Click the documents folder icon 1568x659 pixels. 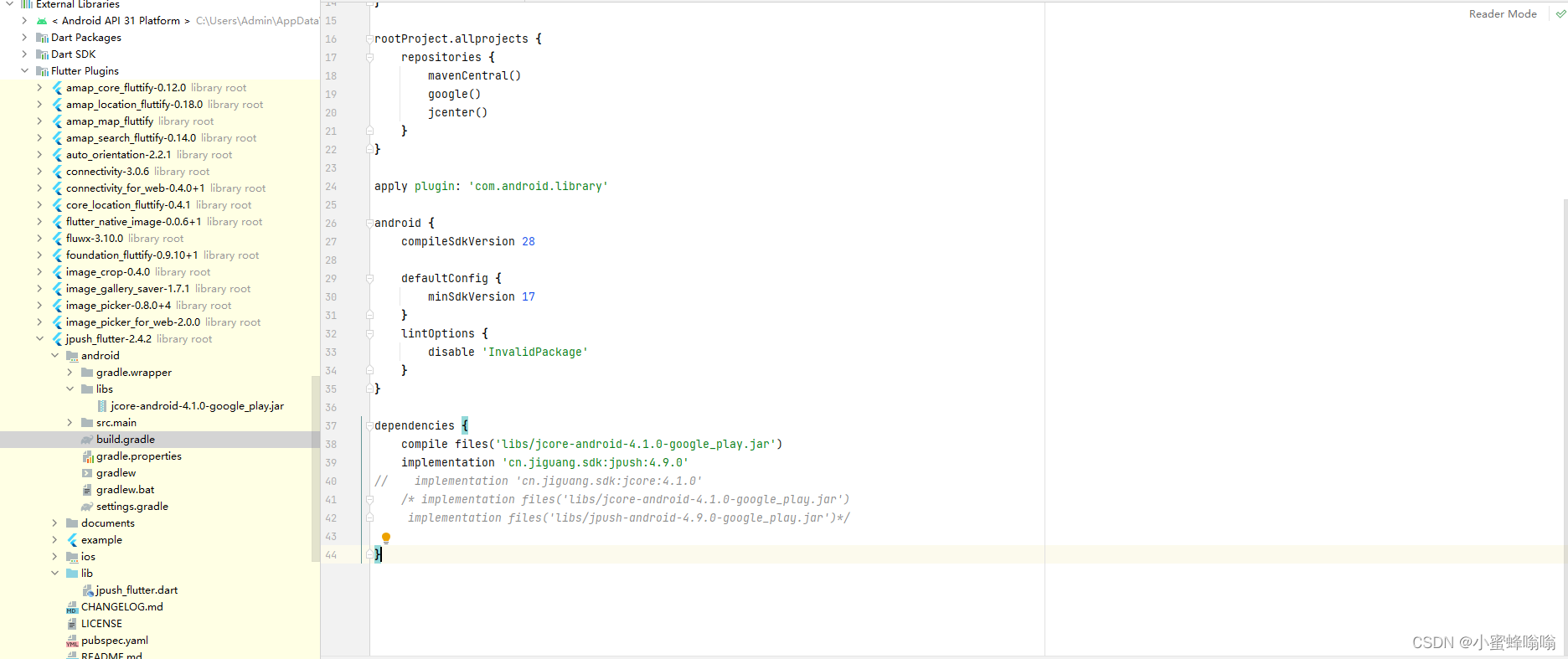point(72,523)
